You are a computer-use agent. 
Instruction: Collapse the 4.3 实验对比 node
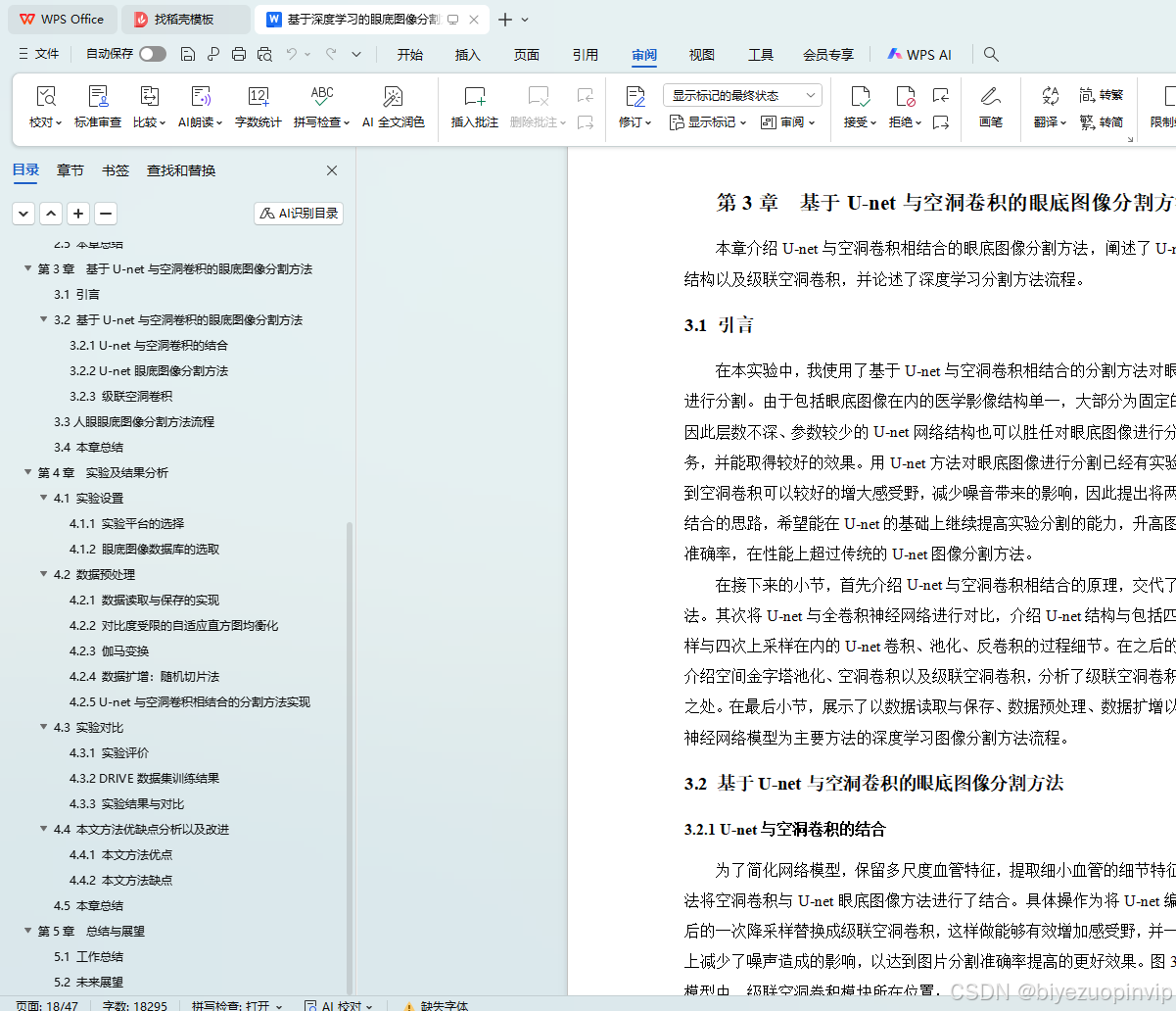tap(44, 727)
